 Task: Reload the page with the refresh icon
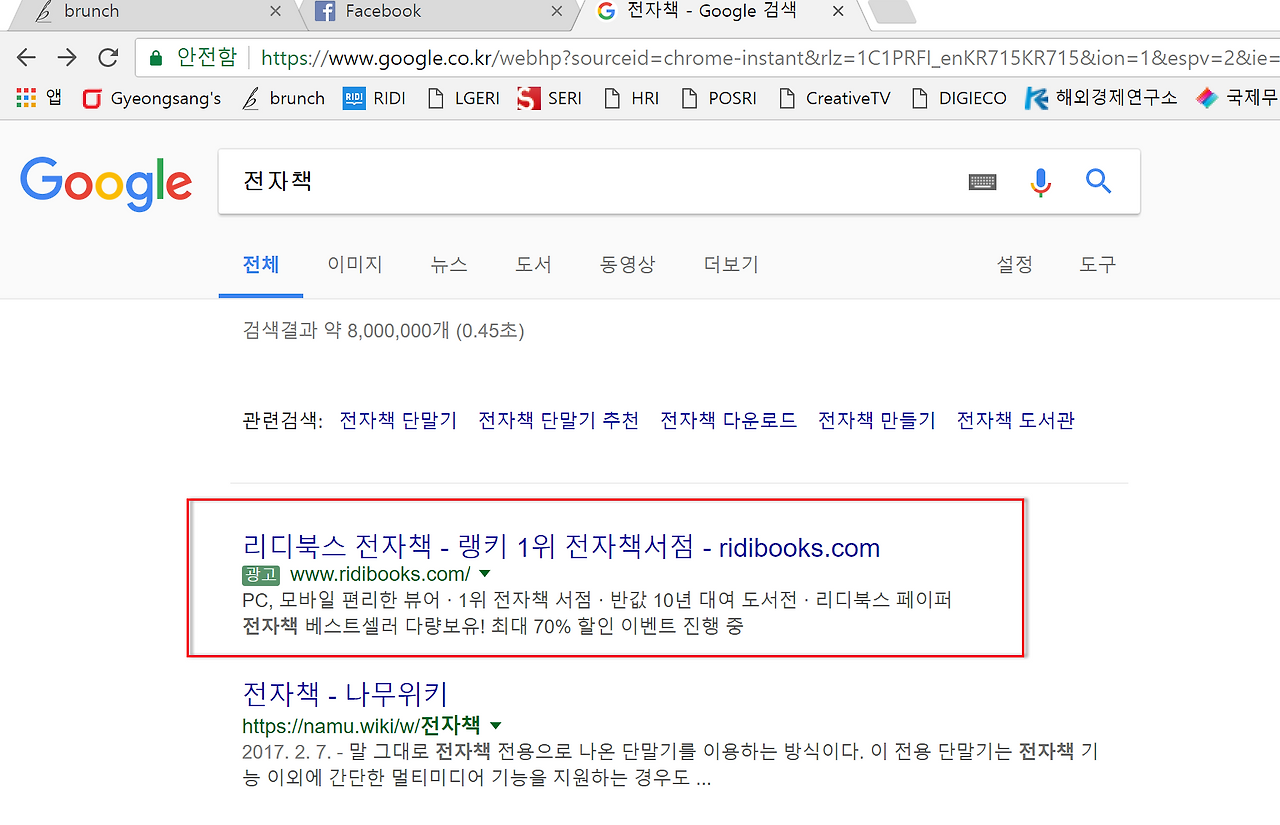[108, 57]
